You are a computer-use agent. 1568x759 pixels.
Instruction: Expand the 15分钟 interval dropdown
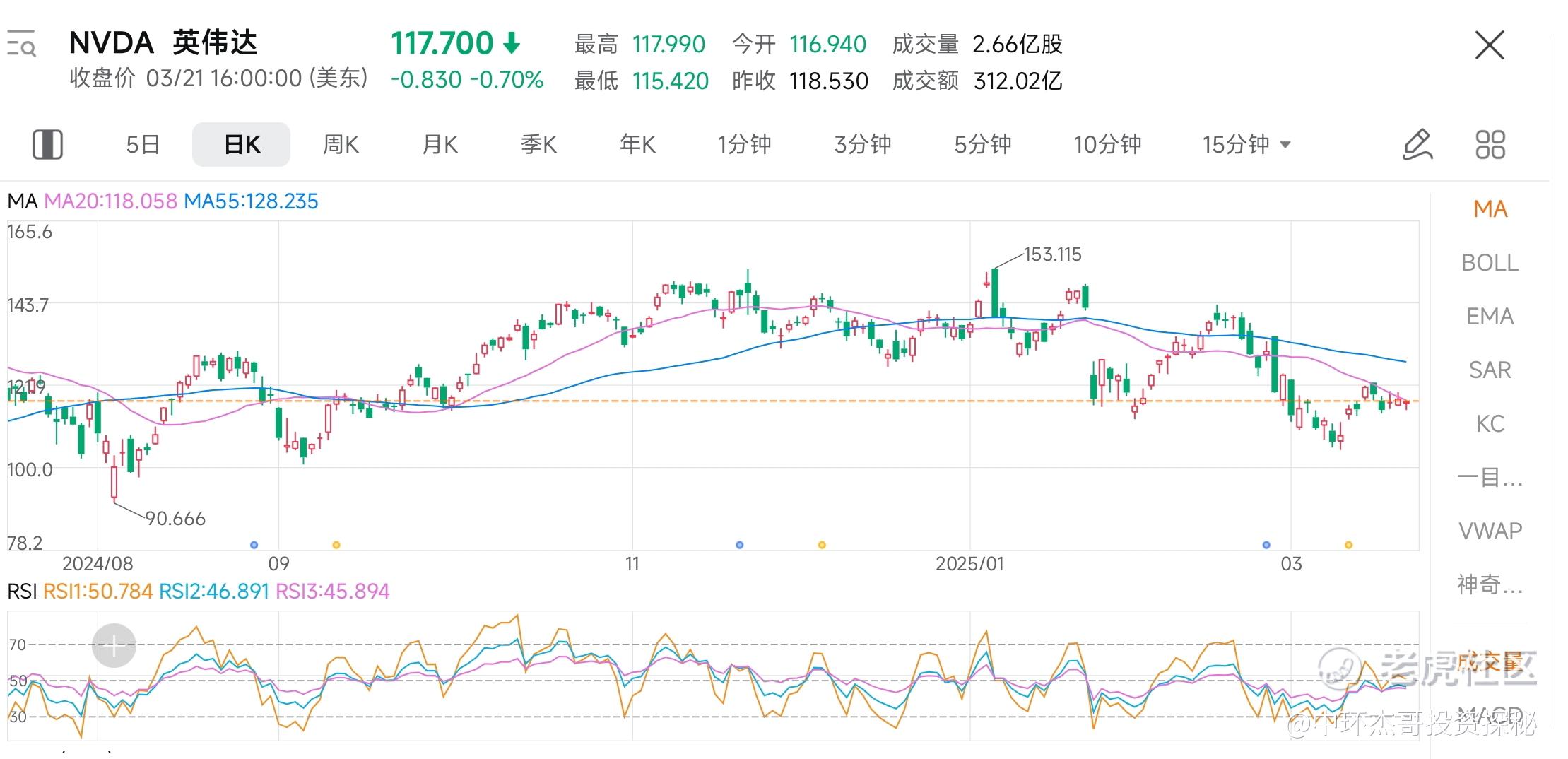click(x=1247, y=144)
